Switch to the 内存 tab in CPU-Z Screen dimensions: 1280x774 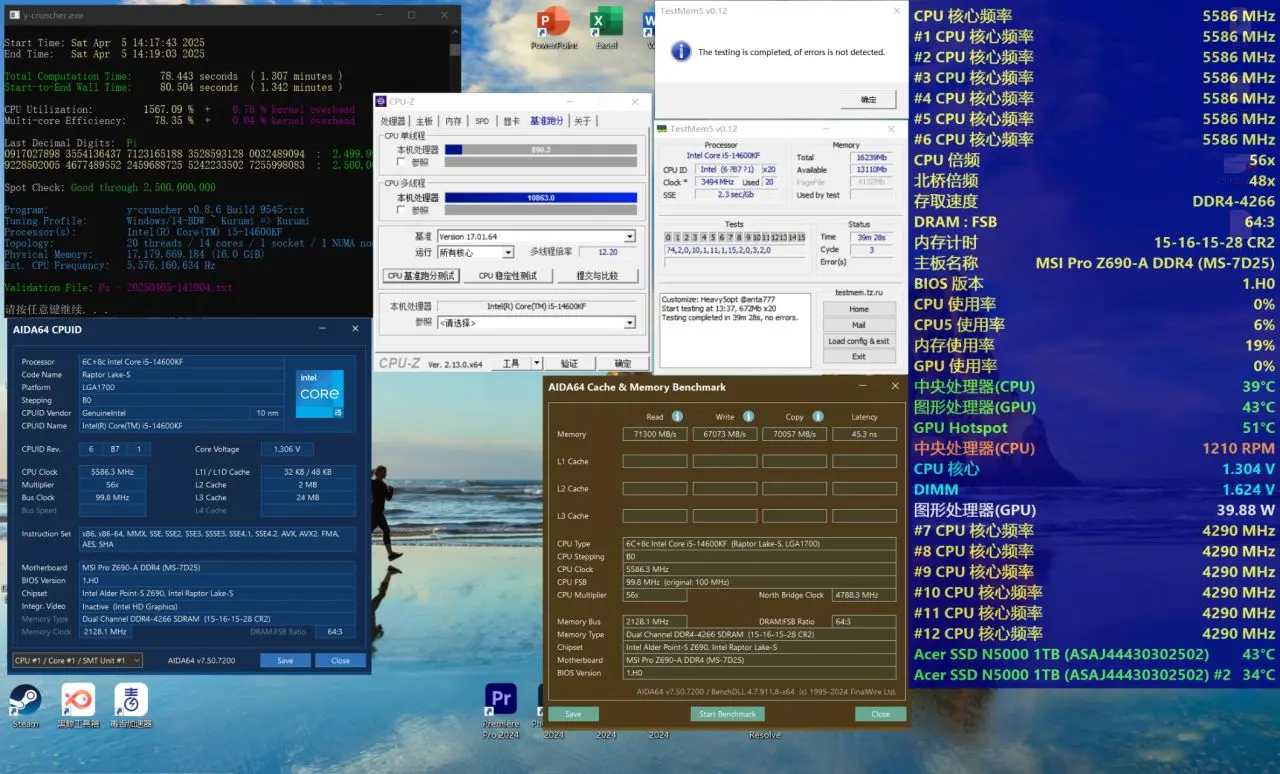pyautogui.click(x=453, y=121)
